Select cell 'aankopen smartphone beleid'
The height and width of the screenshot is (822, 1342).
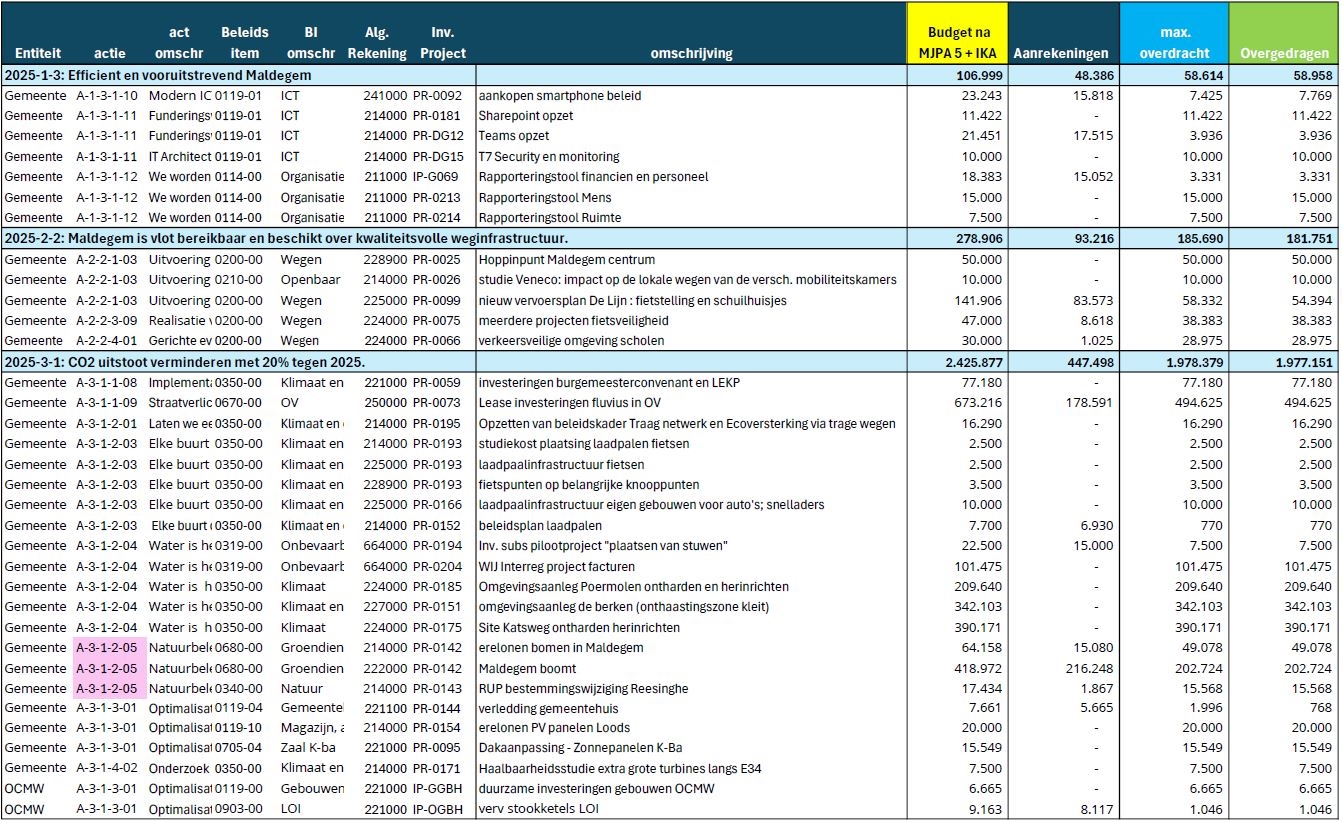[560, 96]
